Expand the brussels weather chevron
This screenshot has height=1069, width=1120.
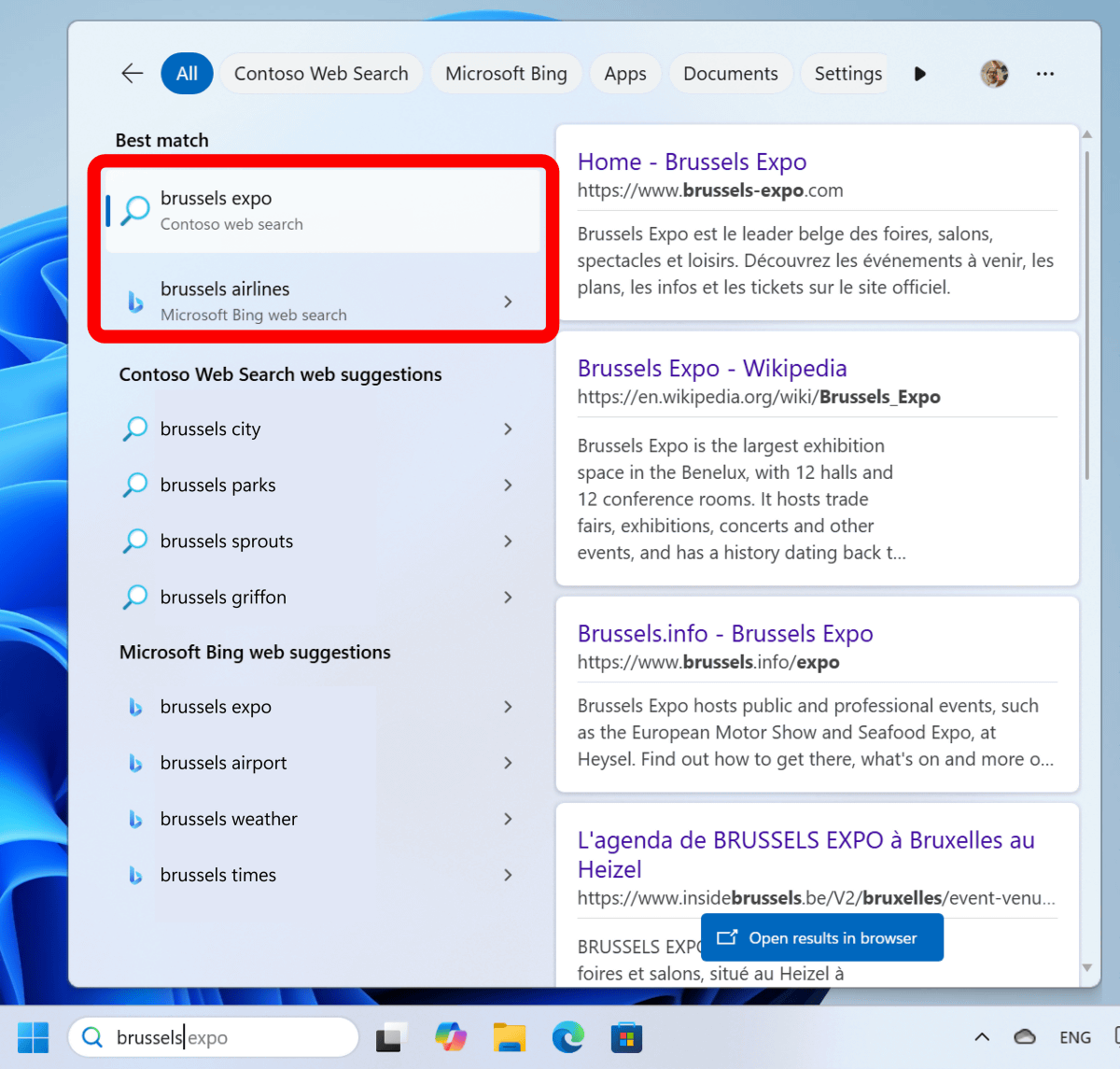coord(508,819)
